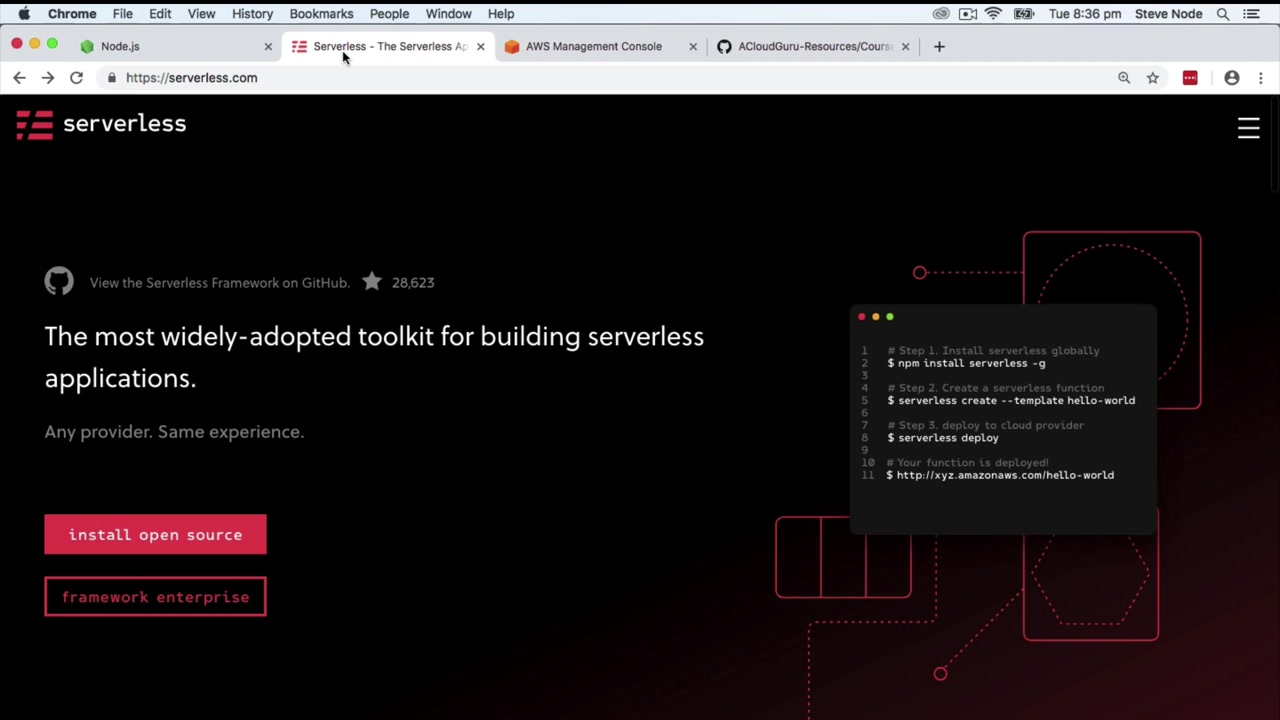This screenshot has height=720, width=1280.
Task: Close the Node.js tab
Action: [268, 46]
